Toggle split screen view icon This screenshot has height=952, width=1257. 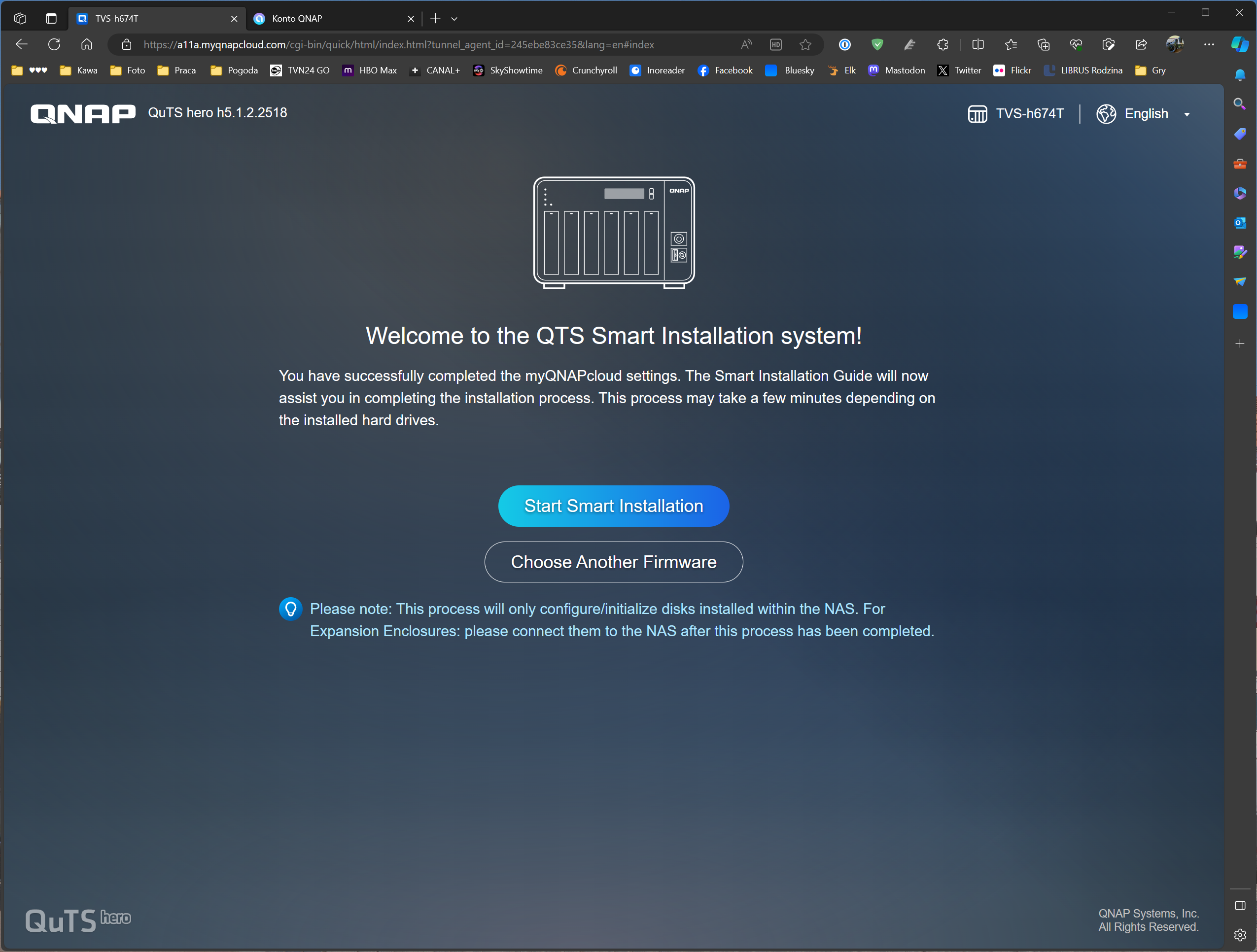pos(978,44)
